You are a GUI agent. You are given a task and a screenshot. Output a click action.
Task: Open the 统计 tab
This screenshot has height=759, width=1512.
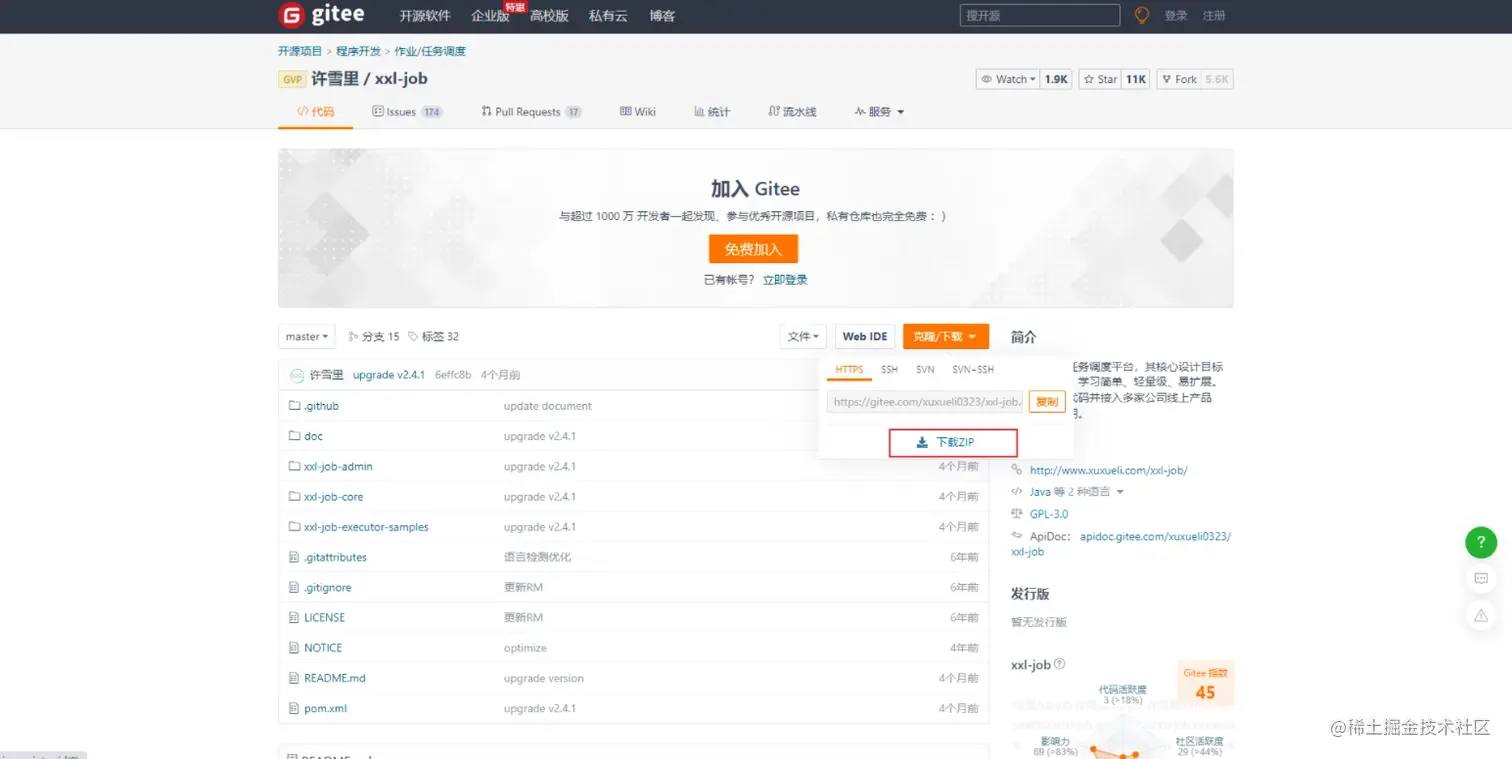712,112
